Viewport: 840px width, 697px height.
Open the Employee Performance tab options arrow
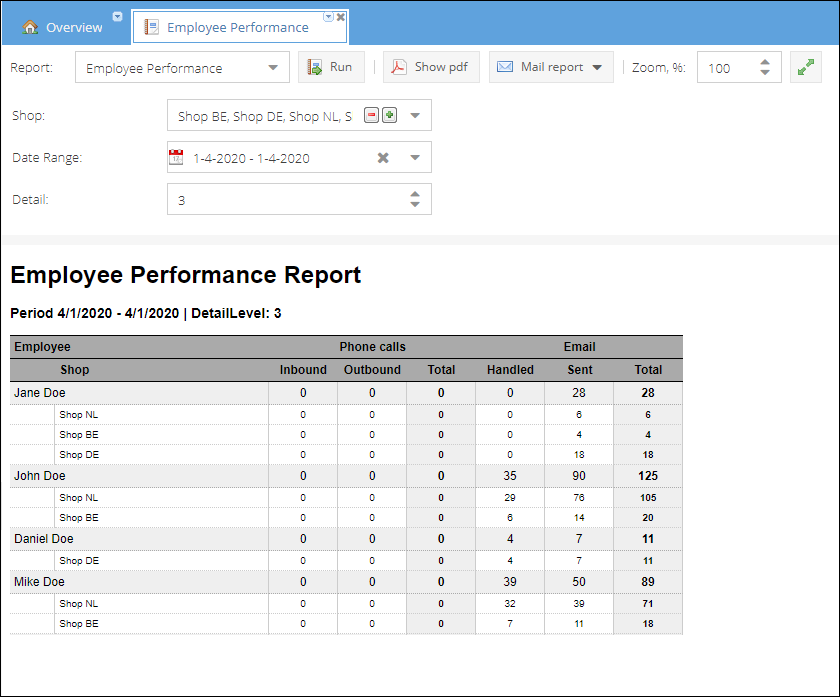328,17
